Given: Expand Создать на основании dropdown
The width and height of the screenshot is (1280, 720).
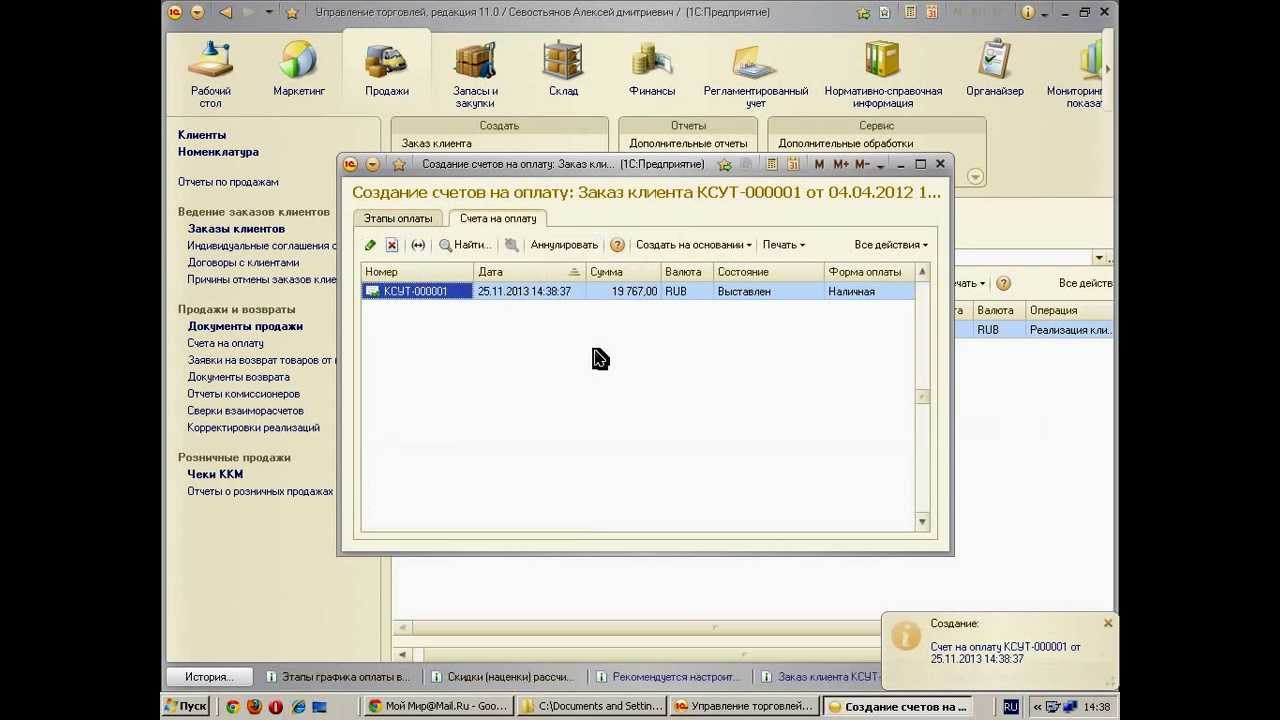Looking at the screenshot, I should tap(693, 245).
